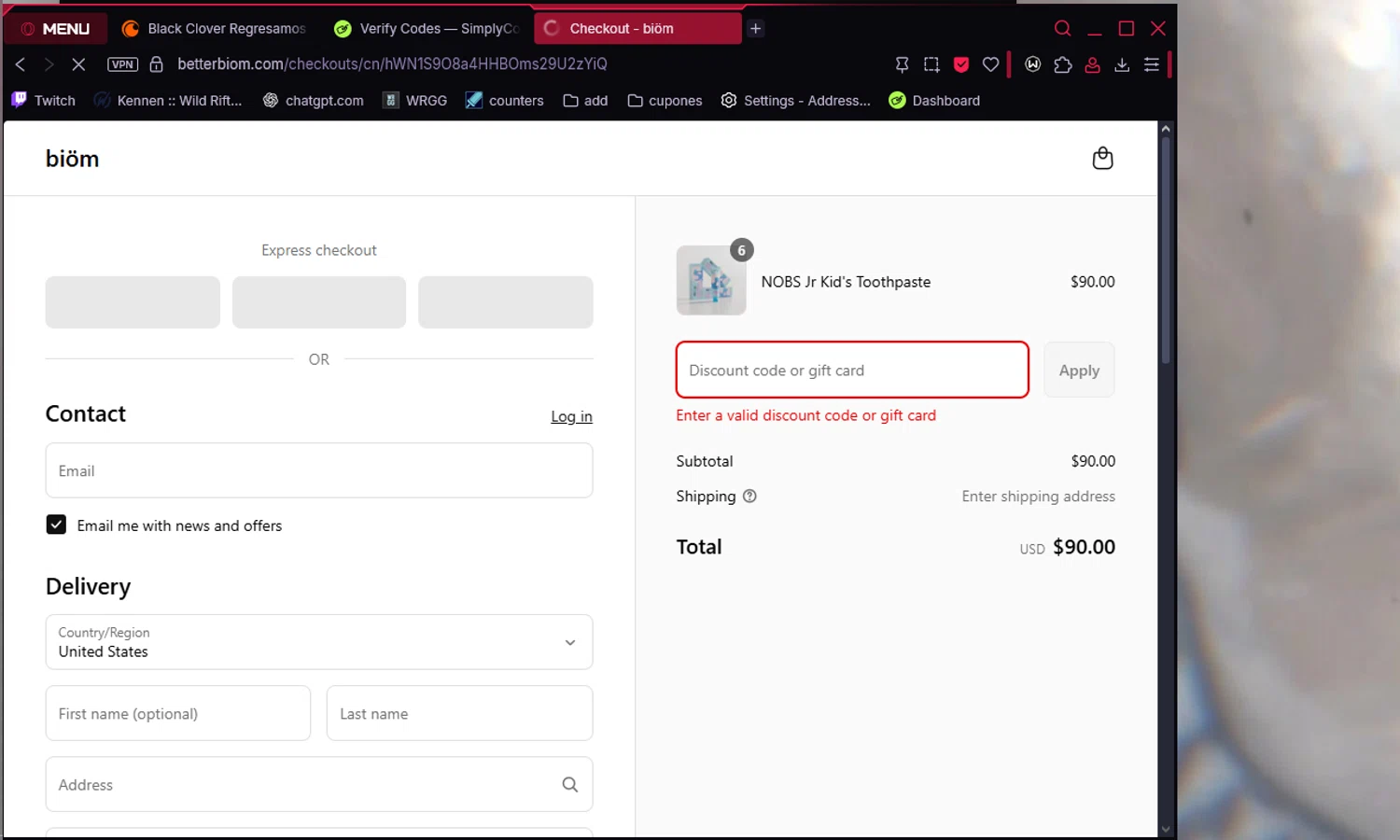Click the Subtotal label
Image resolution: width=1400 pixels, height=840 pixels.
[x=705, y=461]
